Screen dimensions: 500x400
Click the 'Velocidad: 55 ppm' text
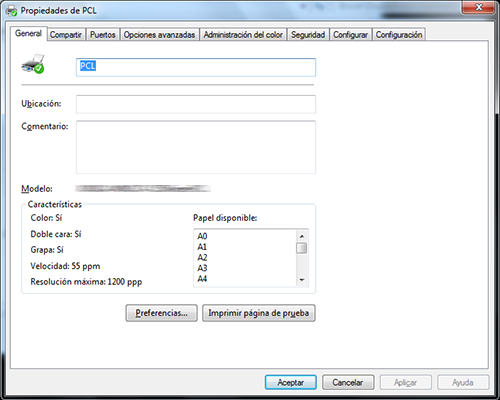[65, 266]
